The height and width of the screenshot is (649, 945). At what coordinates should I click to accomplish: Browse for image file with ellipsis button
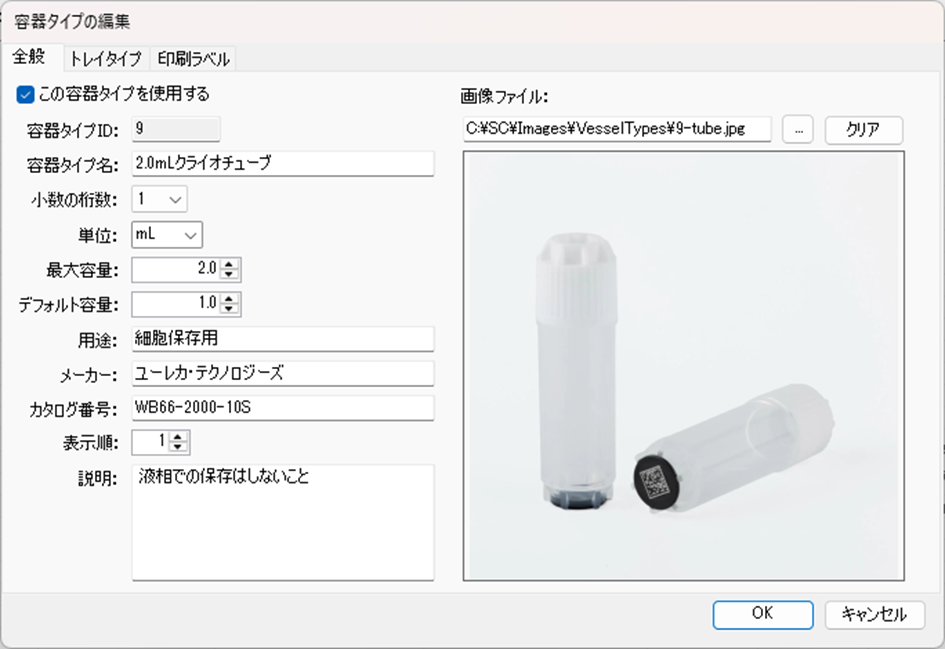[x=798, y=130]
